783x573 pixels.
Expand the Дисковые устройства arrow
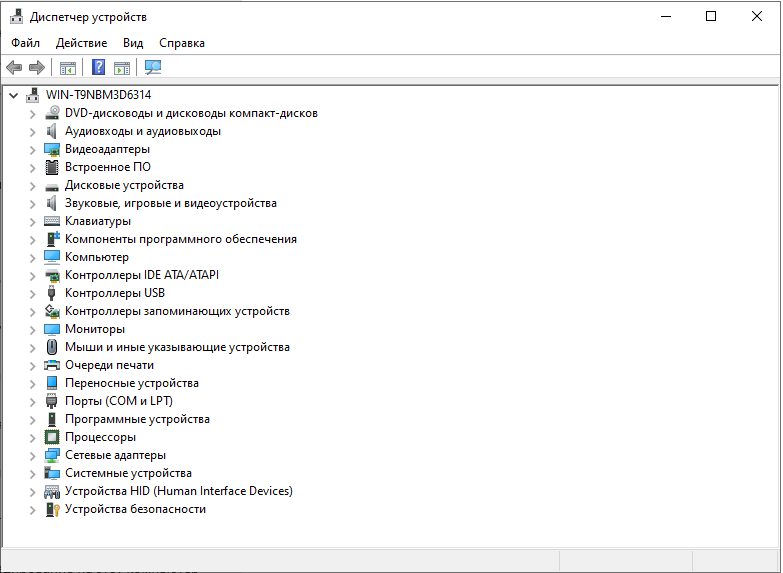coord(32,185)
